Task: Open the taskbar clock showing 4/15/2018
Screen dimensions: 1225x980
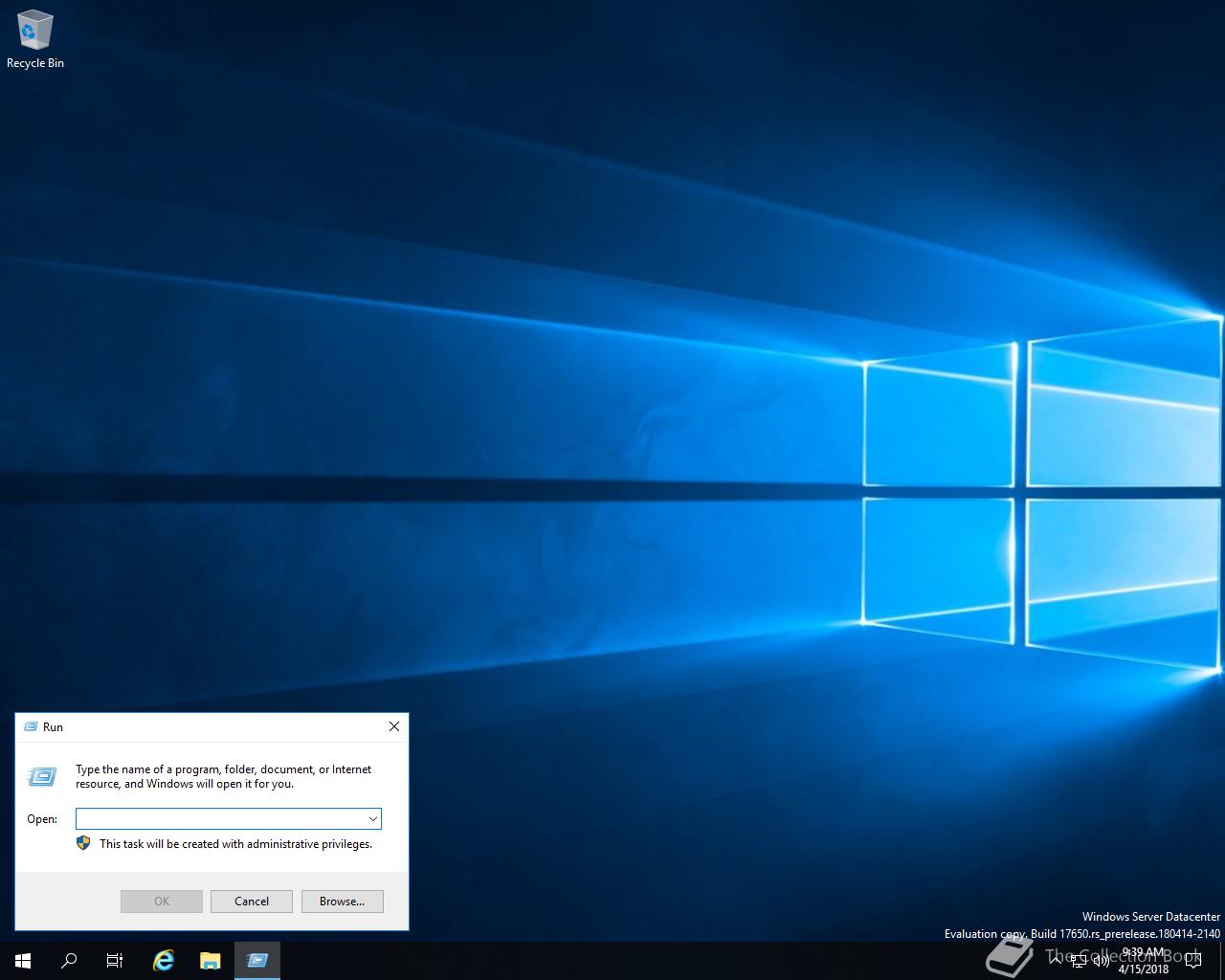Action: coord(1144,961)
